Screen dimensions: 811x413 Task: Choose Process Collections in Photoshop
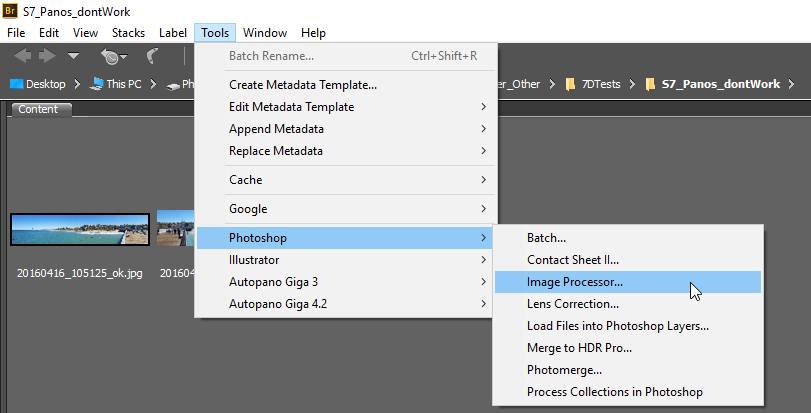(x=628, y=392)
